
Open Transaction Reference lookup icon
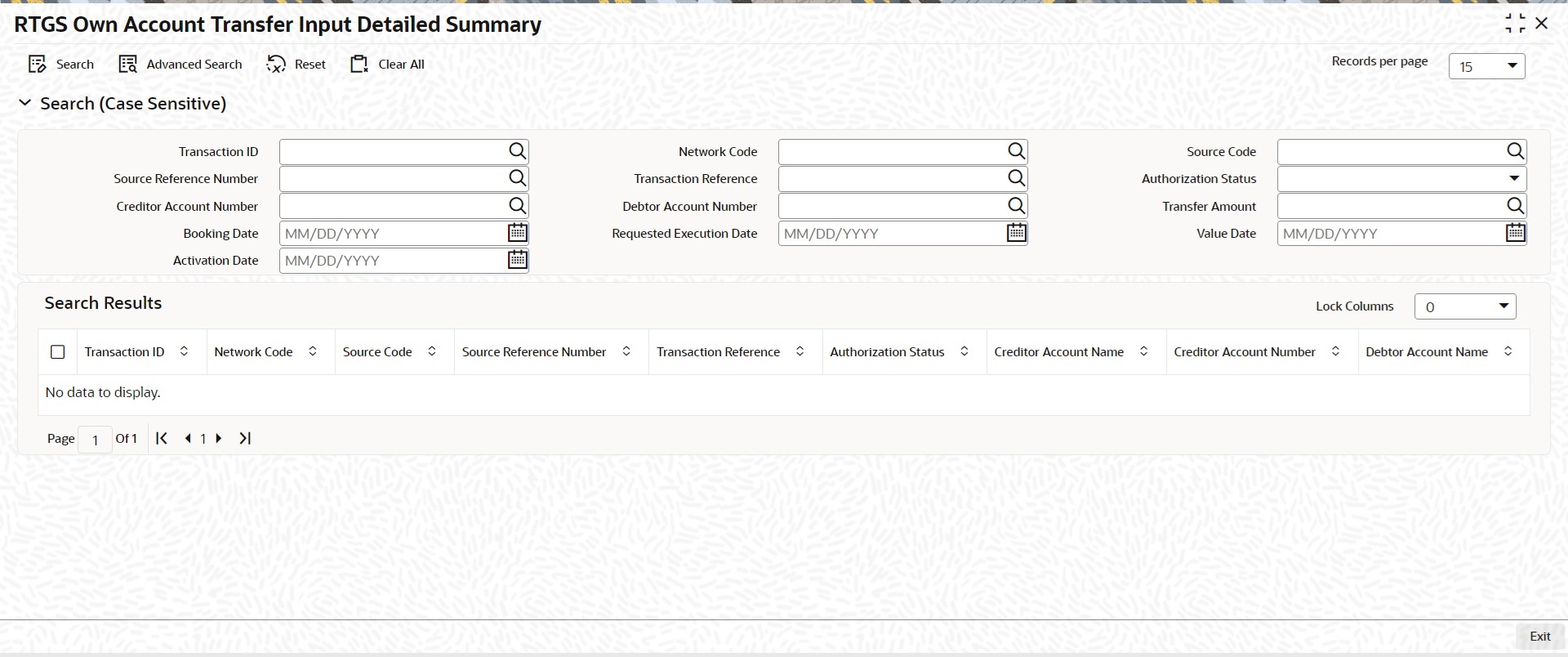point(1017,178)
